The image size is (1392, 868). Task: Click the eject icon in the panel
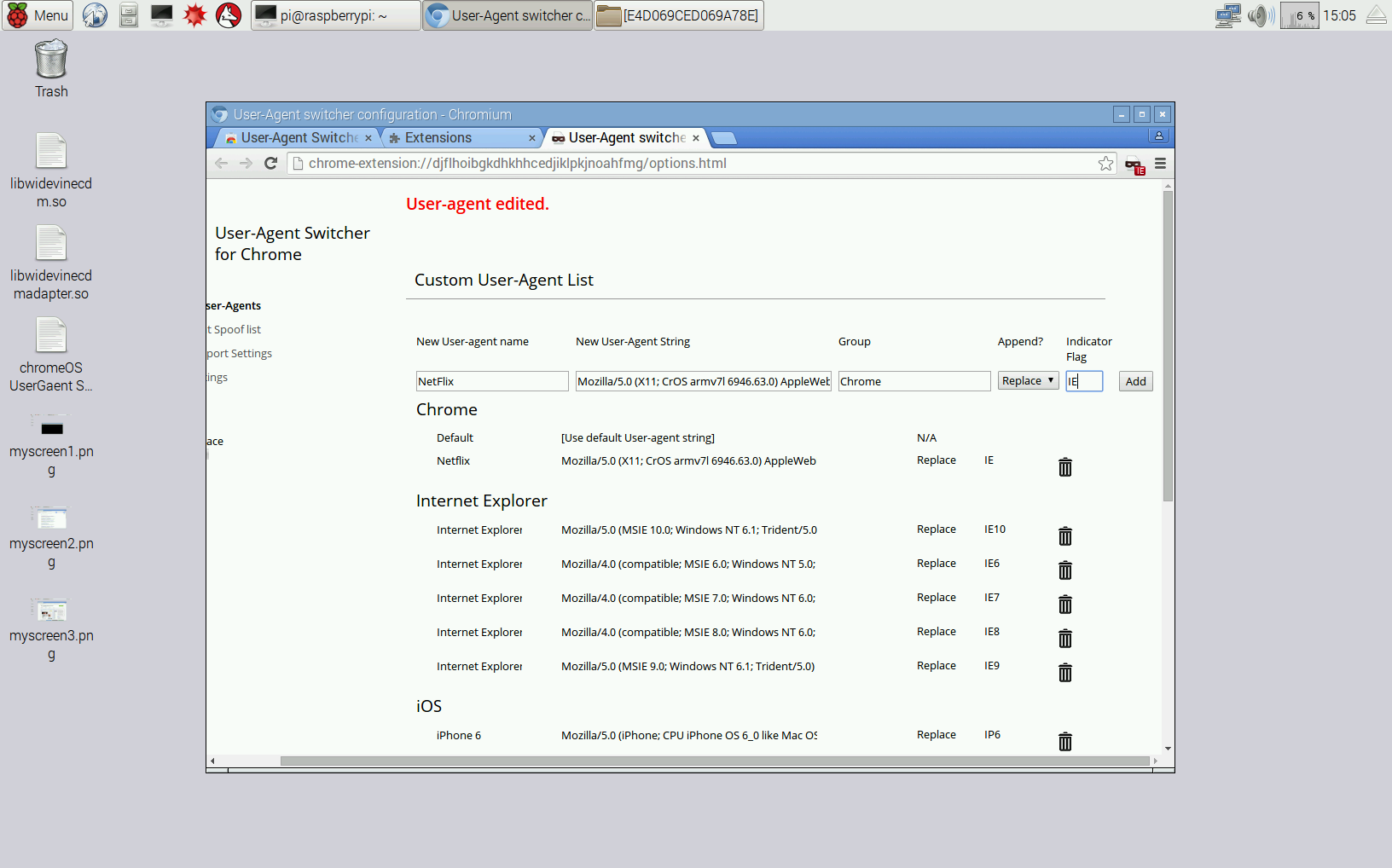[1377, 15]
